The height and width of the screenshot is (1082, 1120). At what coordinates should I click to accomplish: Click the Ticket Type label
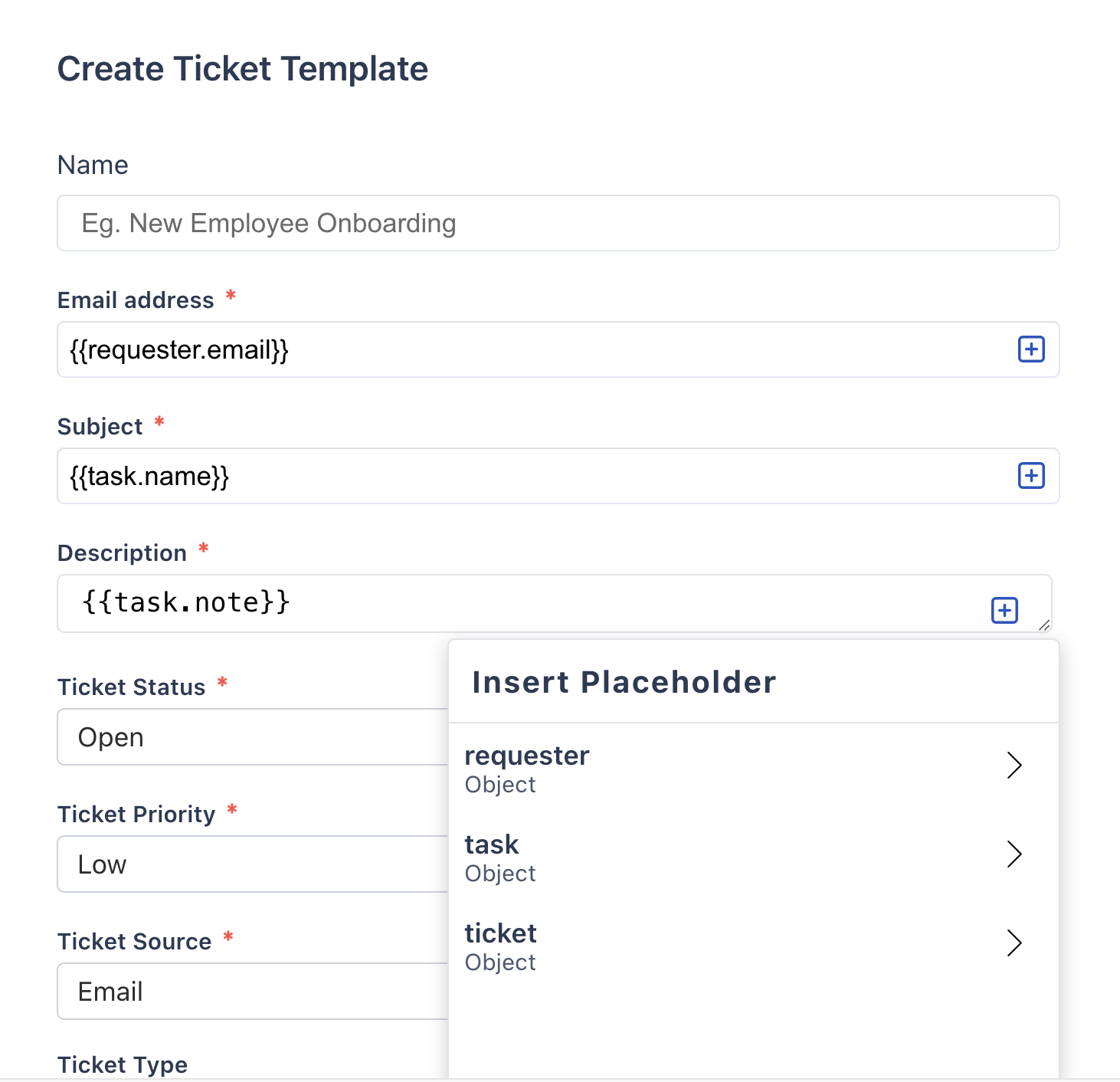pyautogui.click(x=123, y=1064)
